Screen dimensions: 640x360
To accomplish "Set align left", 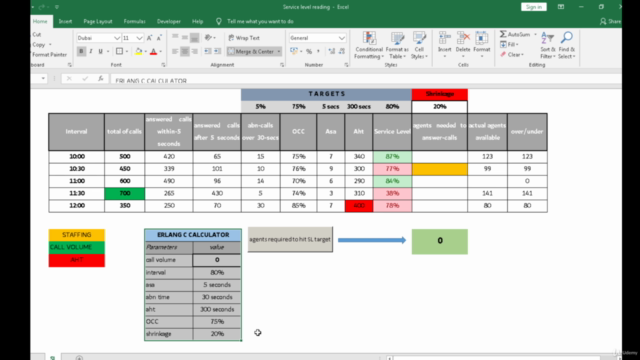I will (x=175, y=51).
